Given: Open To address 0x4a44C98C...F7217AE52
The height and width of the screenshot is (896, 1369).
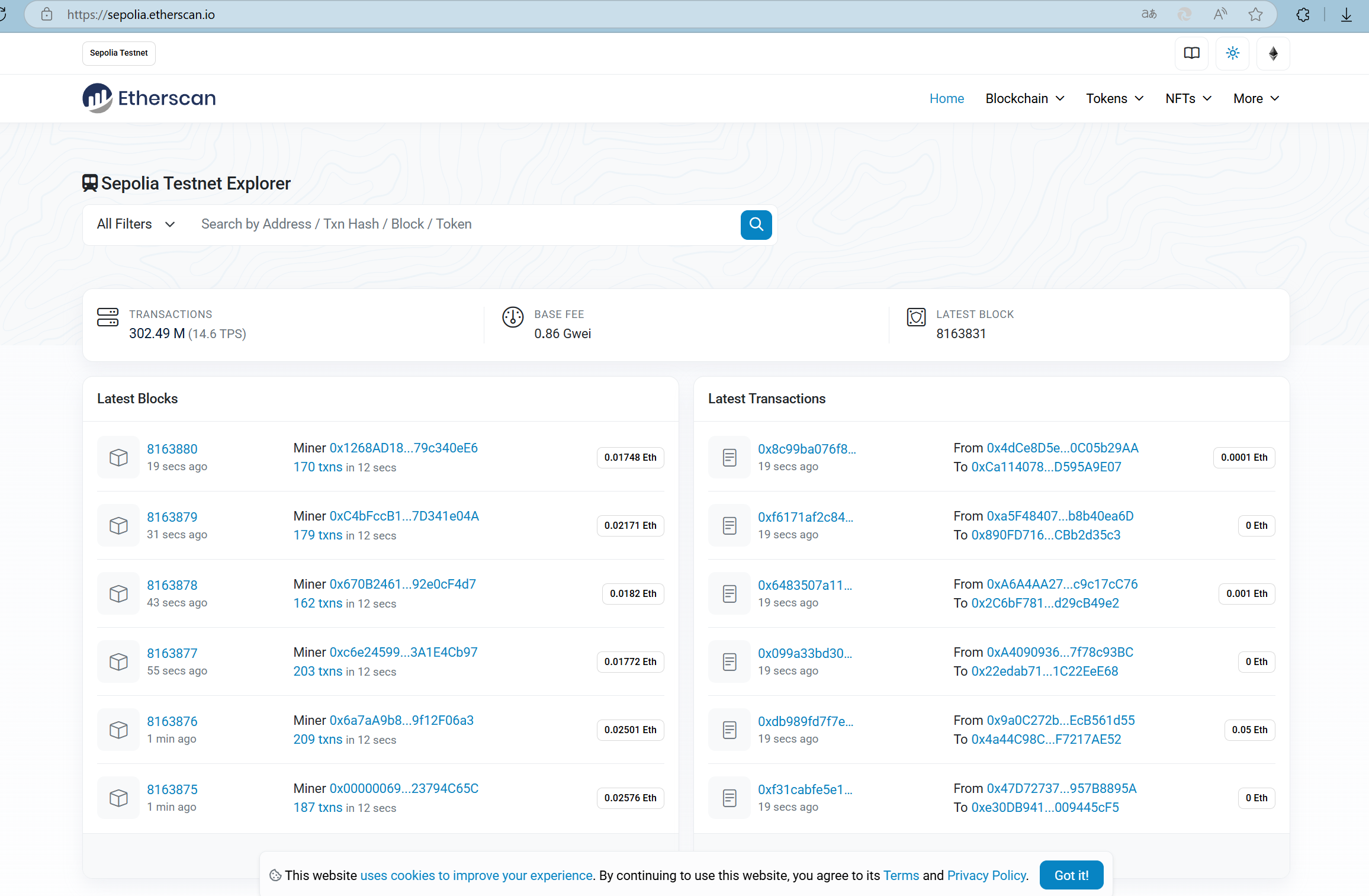Looking at the screenshot, I should pyautogui.click(x=1046, y=739).
